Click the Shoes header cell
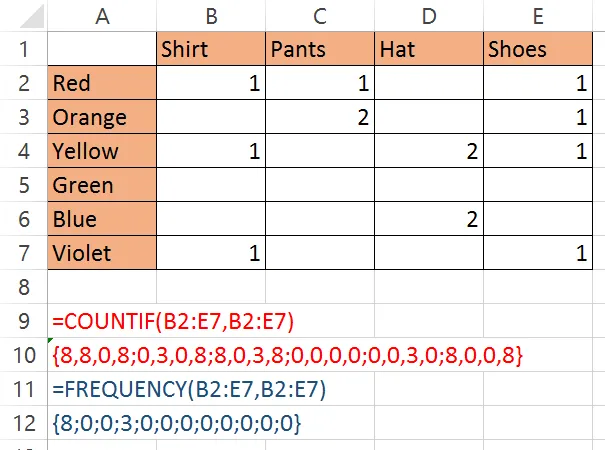This screenshot has width=605, height=450. [538, 49]
